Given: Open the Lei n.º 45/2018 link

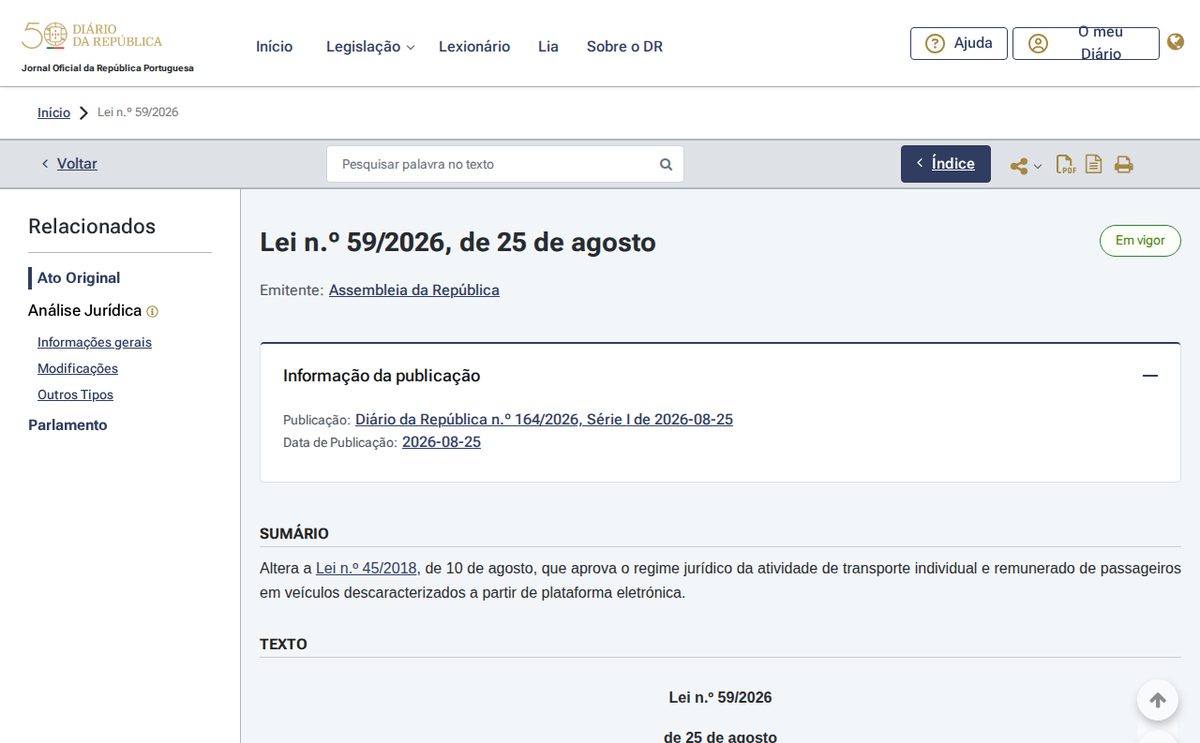Looking at the screenshot, I should 367,568.
